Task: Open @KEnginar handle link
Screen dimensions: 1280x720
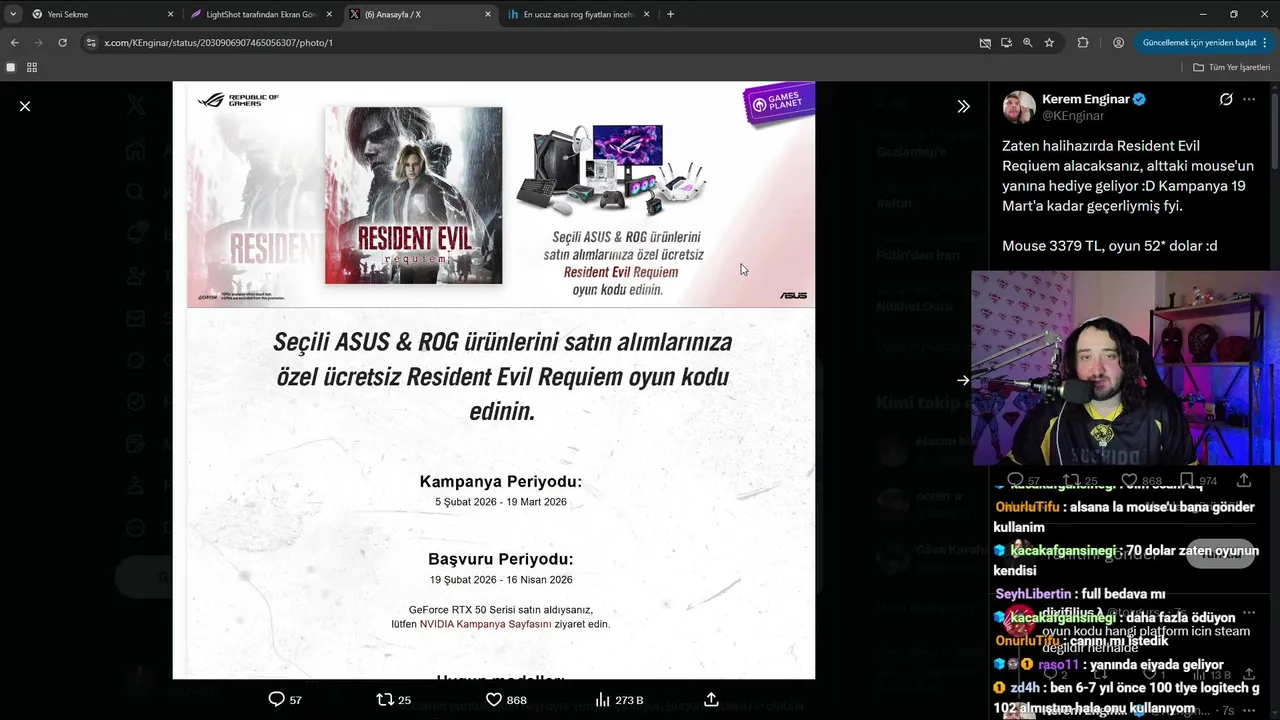Action: click(1073, 116)
